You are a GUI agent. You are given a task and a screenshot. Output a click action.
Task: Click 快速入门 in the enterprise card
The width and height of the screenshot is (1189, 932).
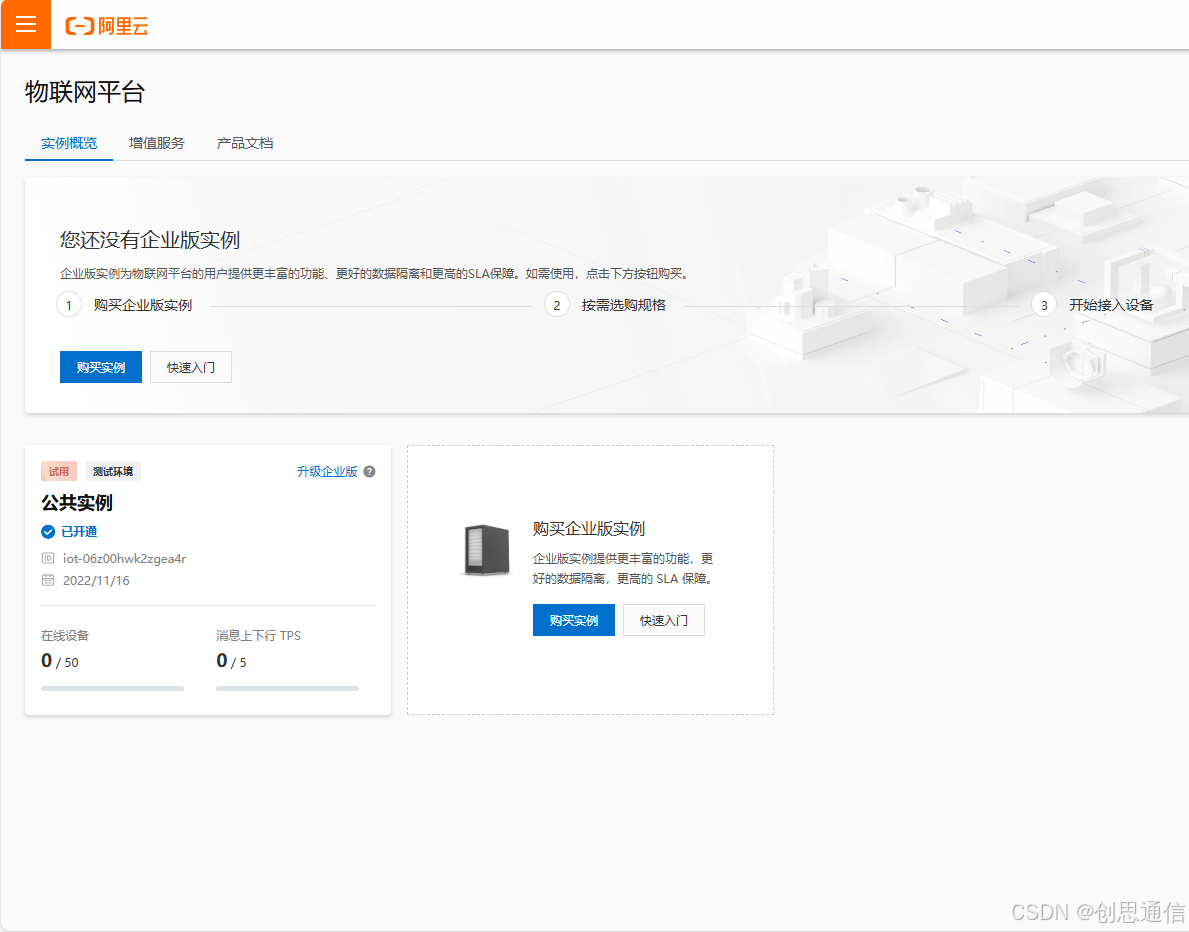[664, 620]
